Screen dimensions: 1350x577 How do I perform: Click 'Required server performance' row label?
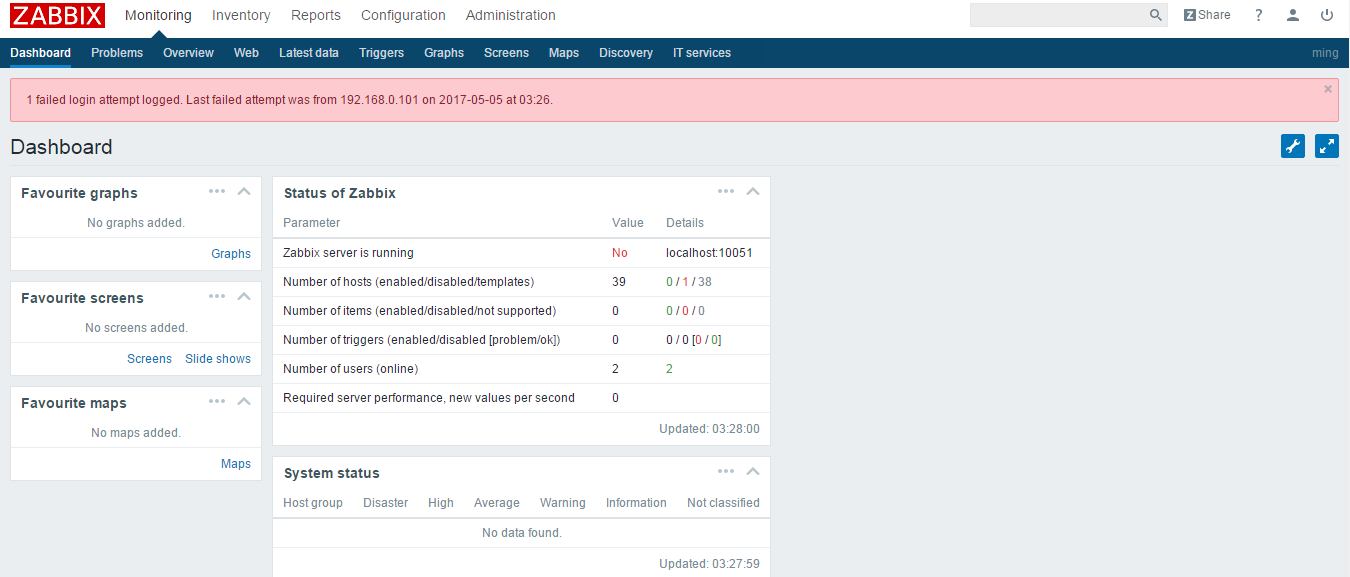[x=429, y=398]
